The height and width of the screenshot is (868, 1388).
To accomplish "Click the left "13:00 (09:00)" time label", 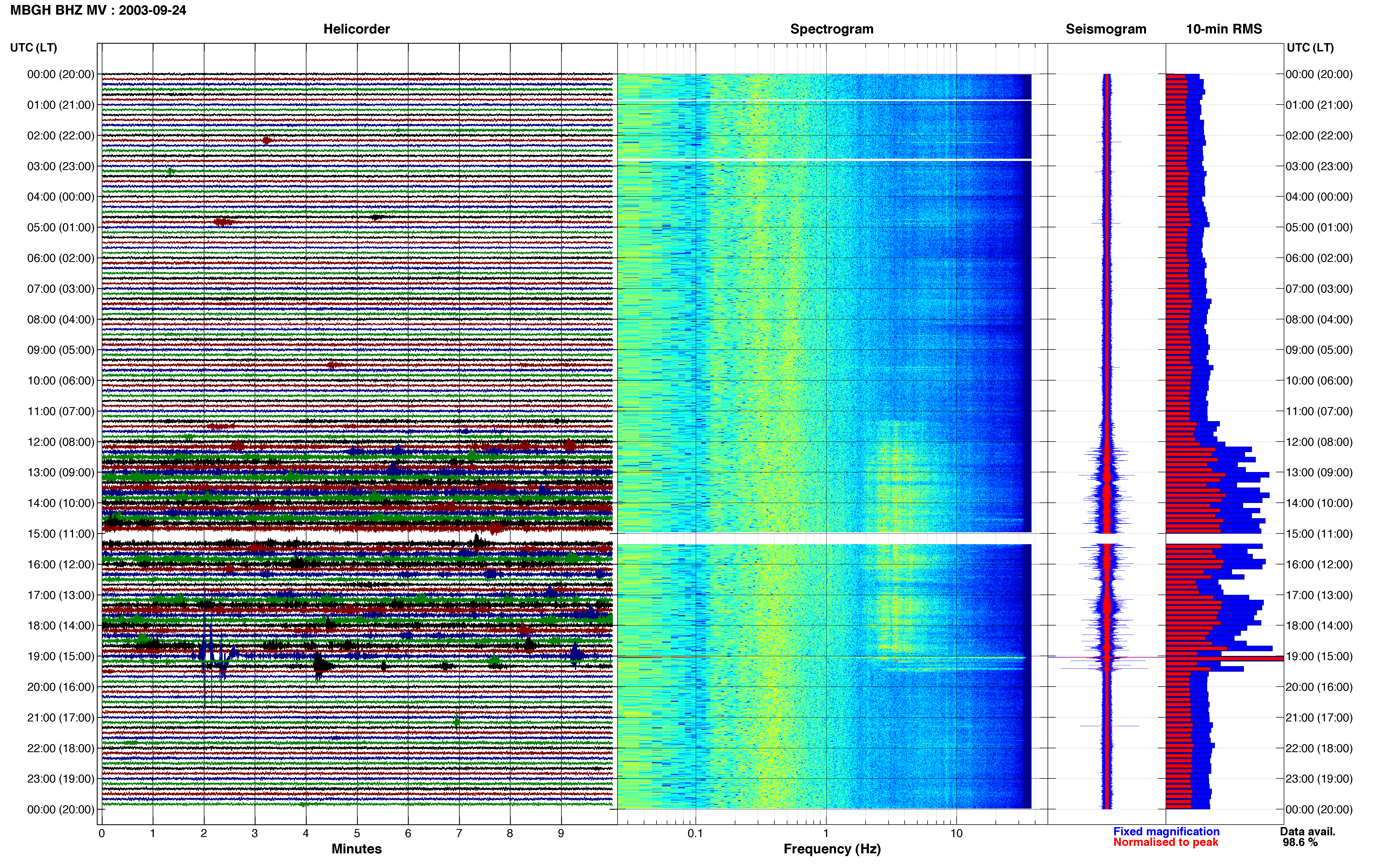I will coord(61,473).
